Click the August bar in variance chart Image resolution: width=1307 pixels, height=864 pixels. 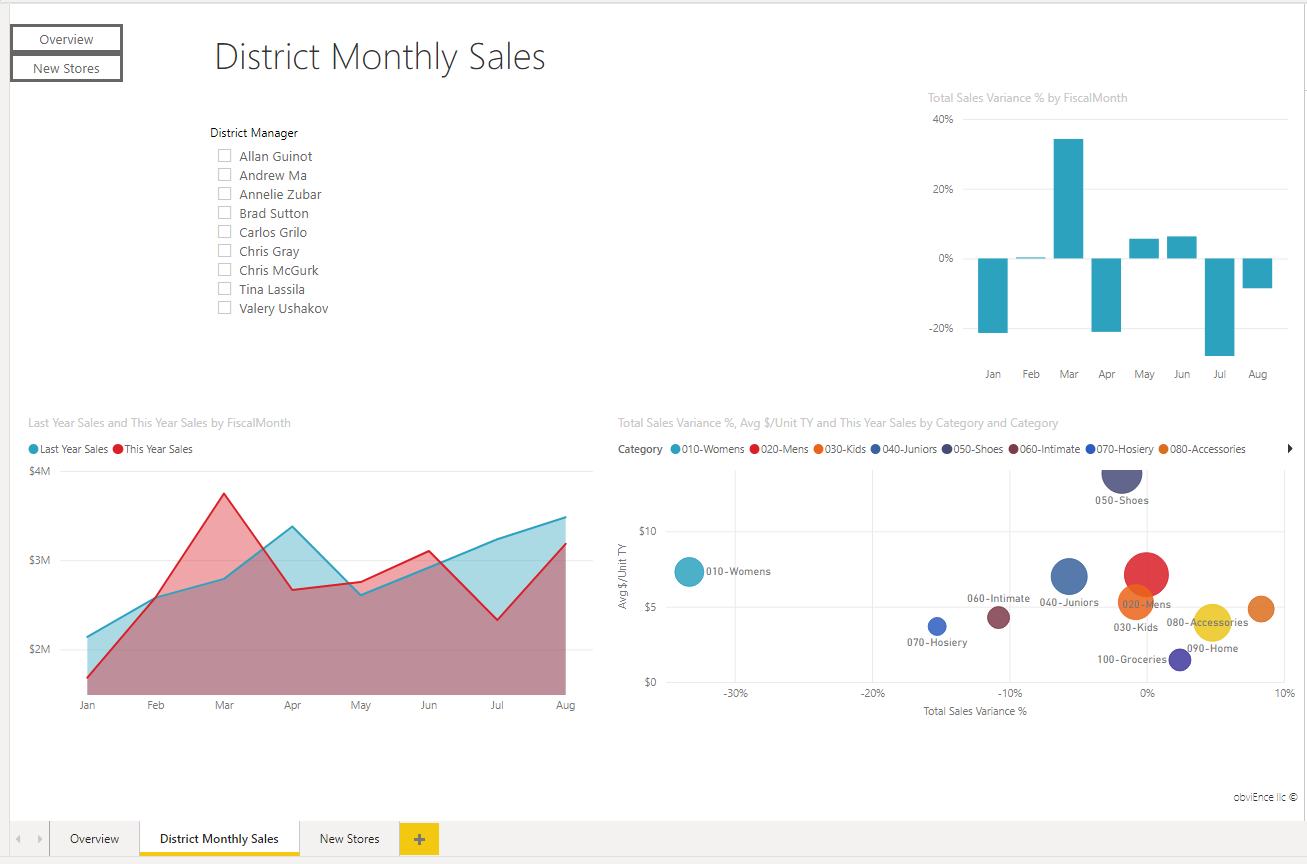(1257, 273)
